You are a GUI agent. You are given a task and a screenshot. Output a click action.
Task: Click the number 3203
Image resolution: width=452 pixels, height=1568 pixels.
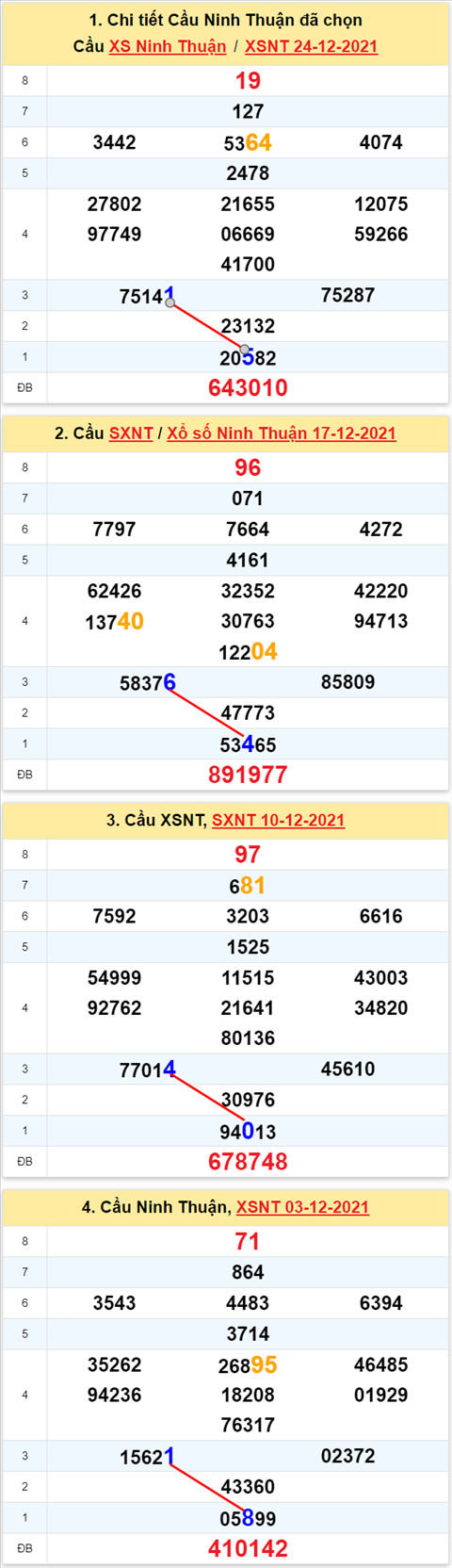(248, 917)
